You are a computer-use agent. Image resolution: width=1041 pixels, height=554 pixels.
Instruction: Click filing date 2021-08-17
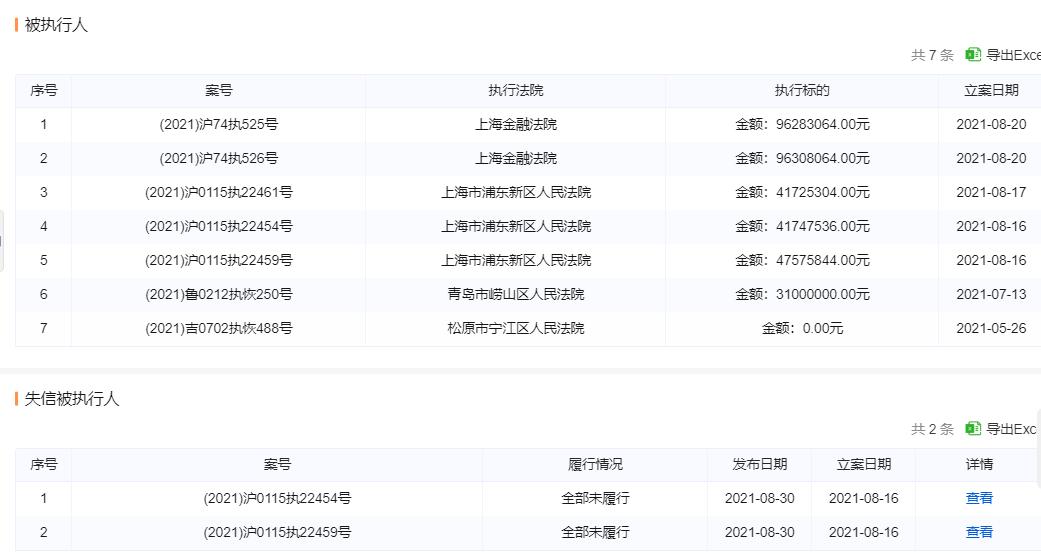[x=991, y=192]
